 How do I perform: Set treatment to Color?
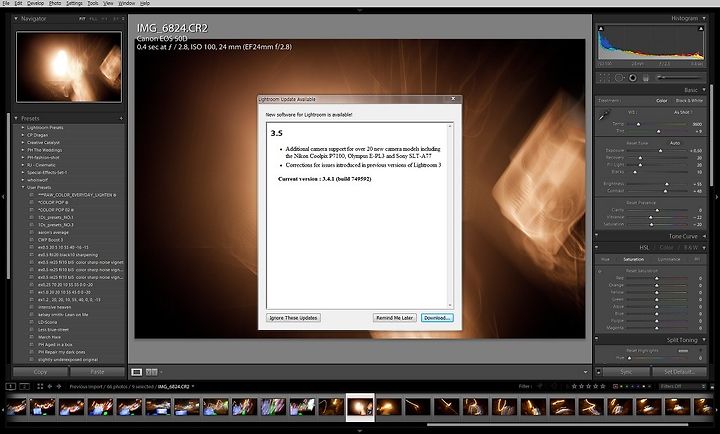click(662, 101)
